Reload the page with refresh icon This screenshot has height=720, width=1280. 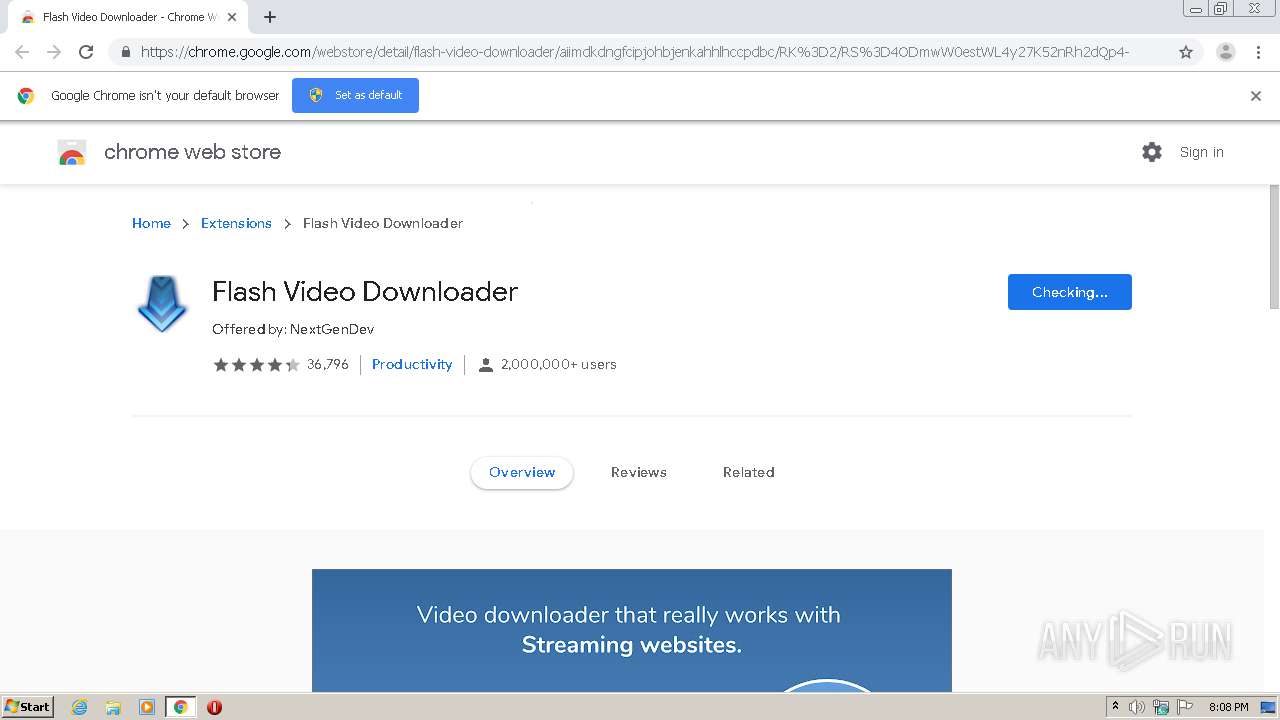coord(86,52)
